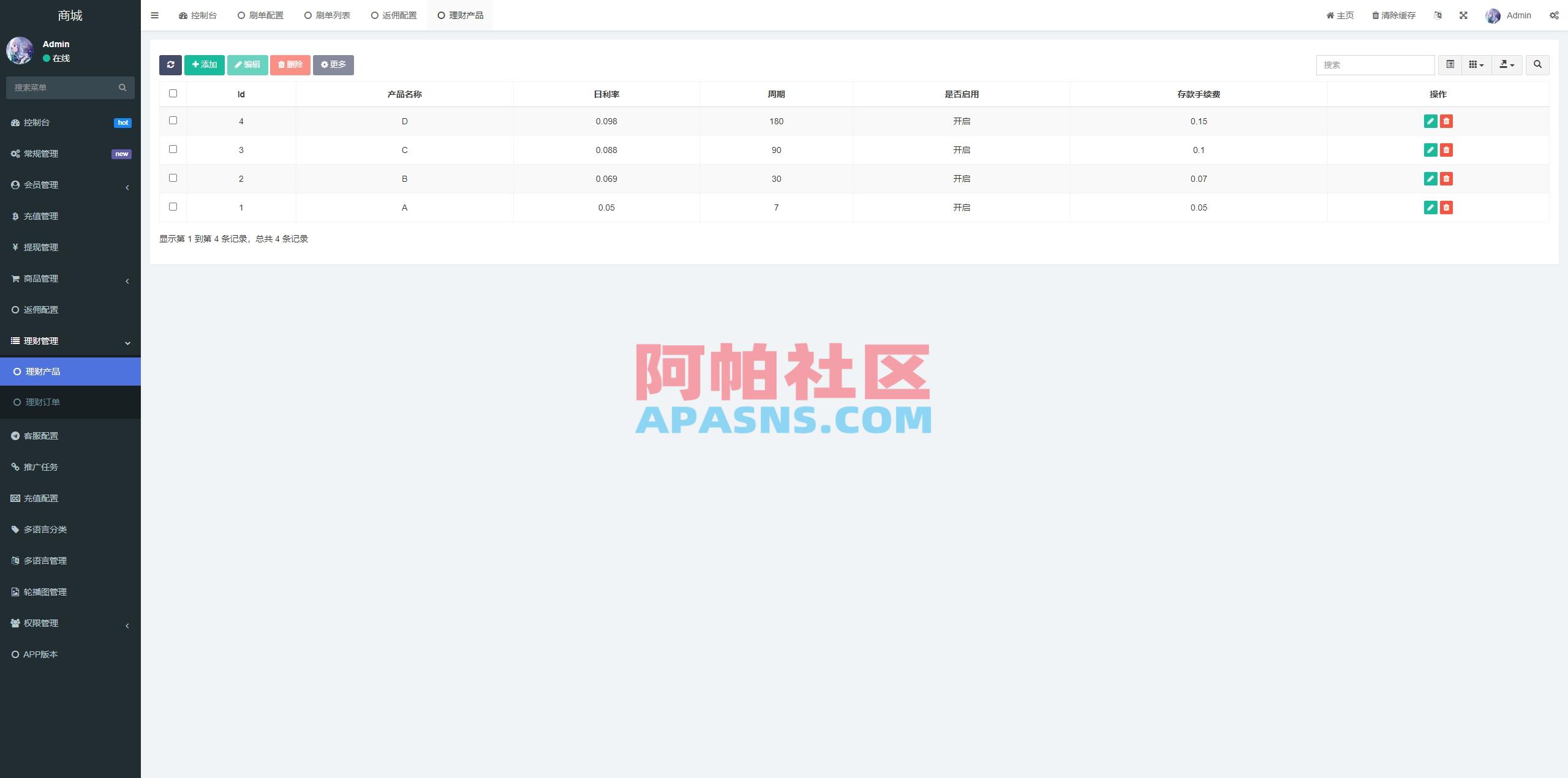The width and height of the screenshot is (1568, 778).
Task: Tick the checkbox beside product B
Action: click(x=173, y=178)
